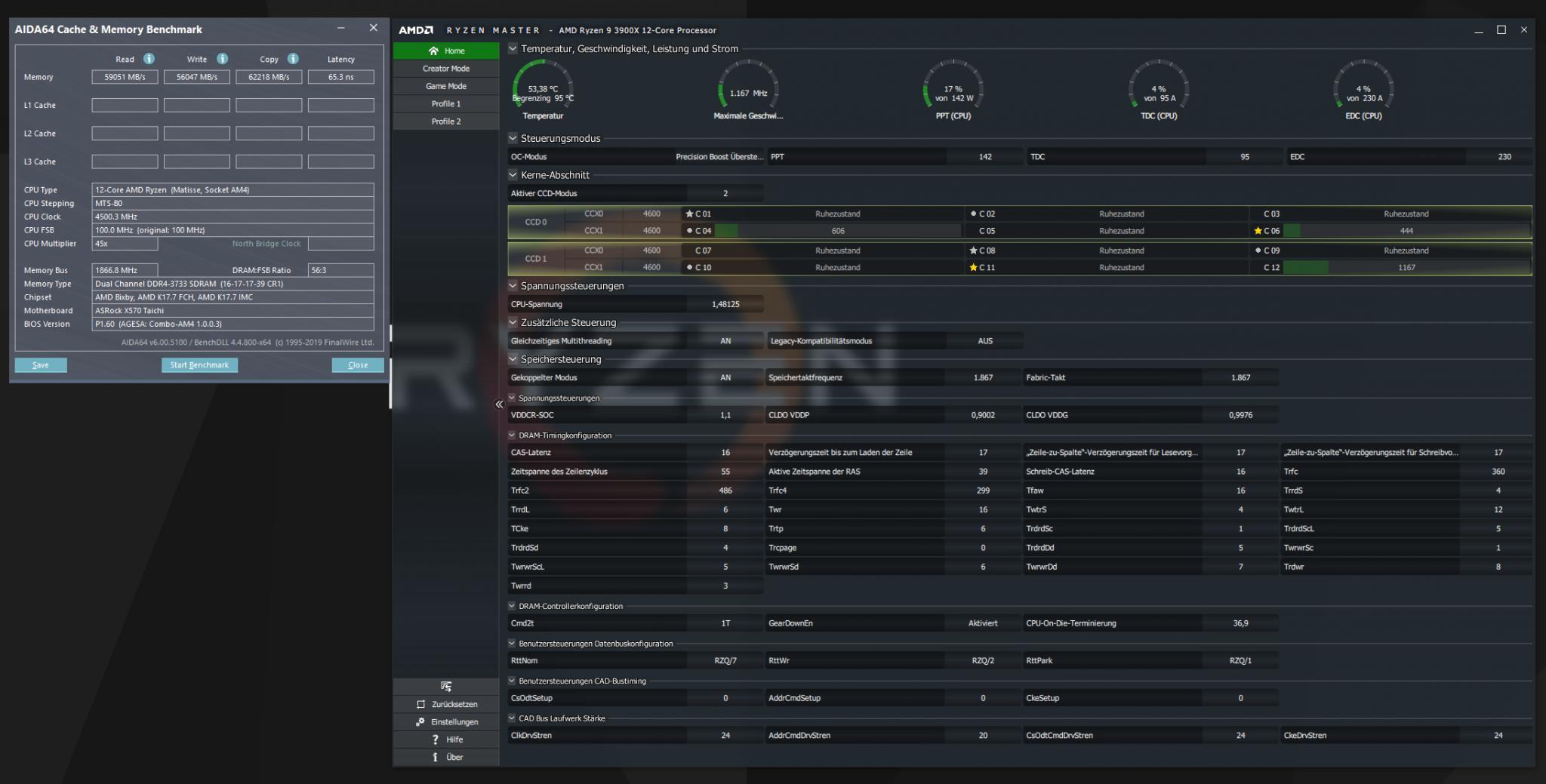Collapse the Kerne-Abschnitt section

tap(513, 174)
